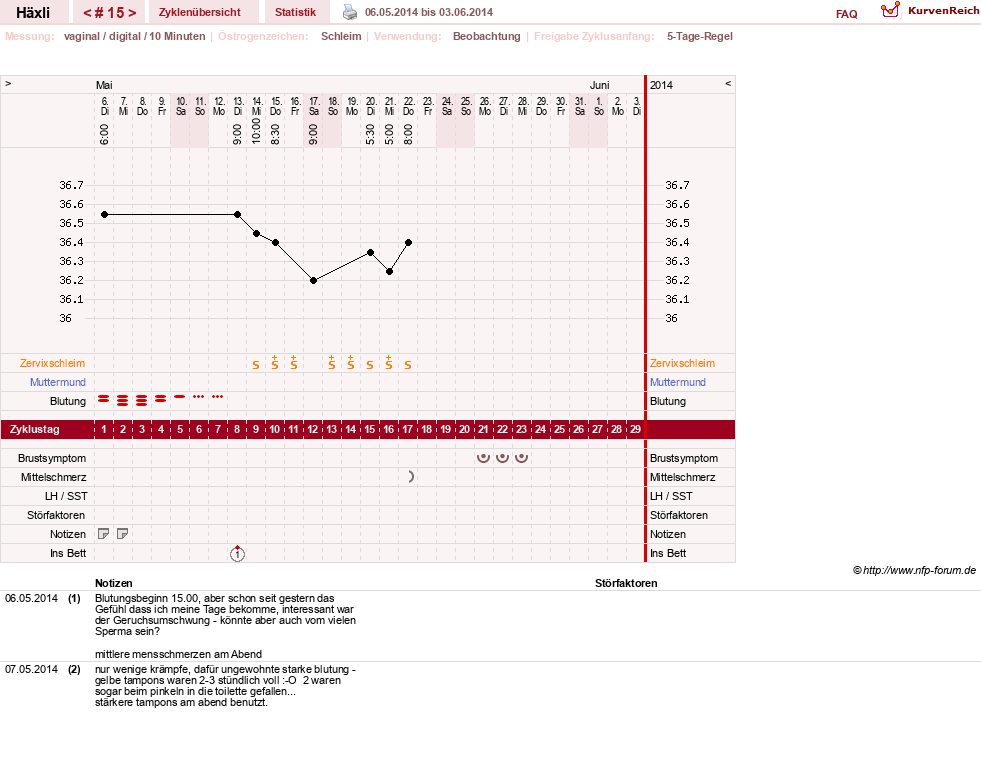Click the Mittelschmerz symbol on cycle day 17
The image size is (981, 757).
410,477
